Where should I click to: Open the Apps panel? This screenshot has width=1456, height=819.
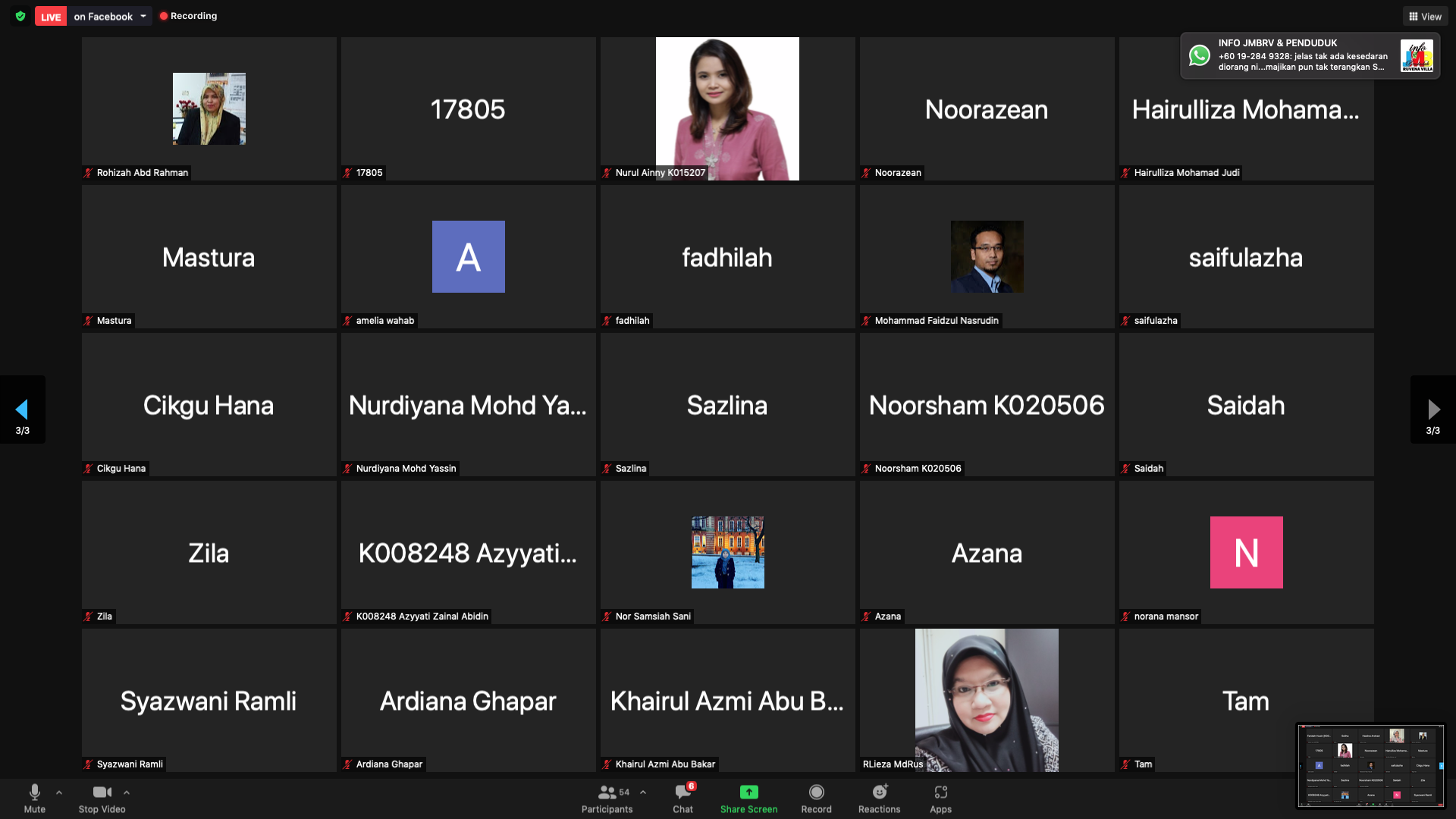[940, 799]
